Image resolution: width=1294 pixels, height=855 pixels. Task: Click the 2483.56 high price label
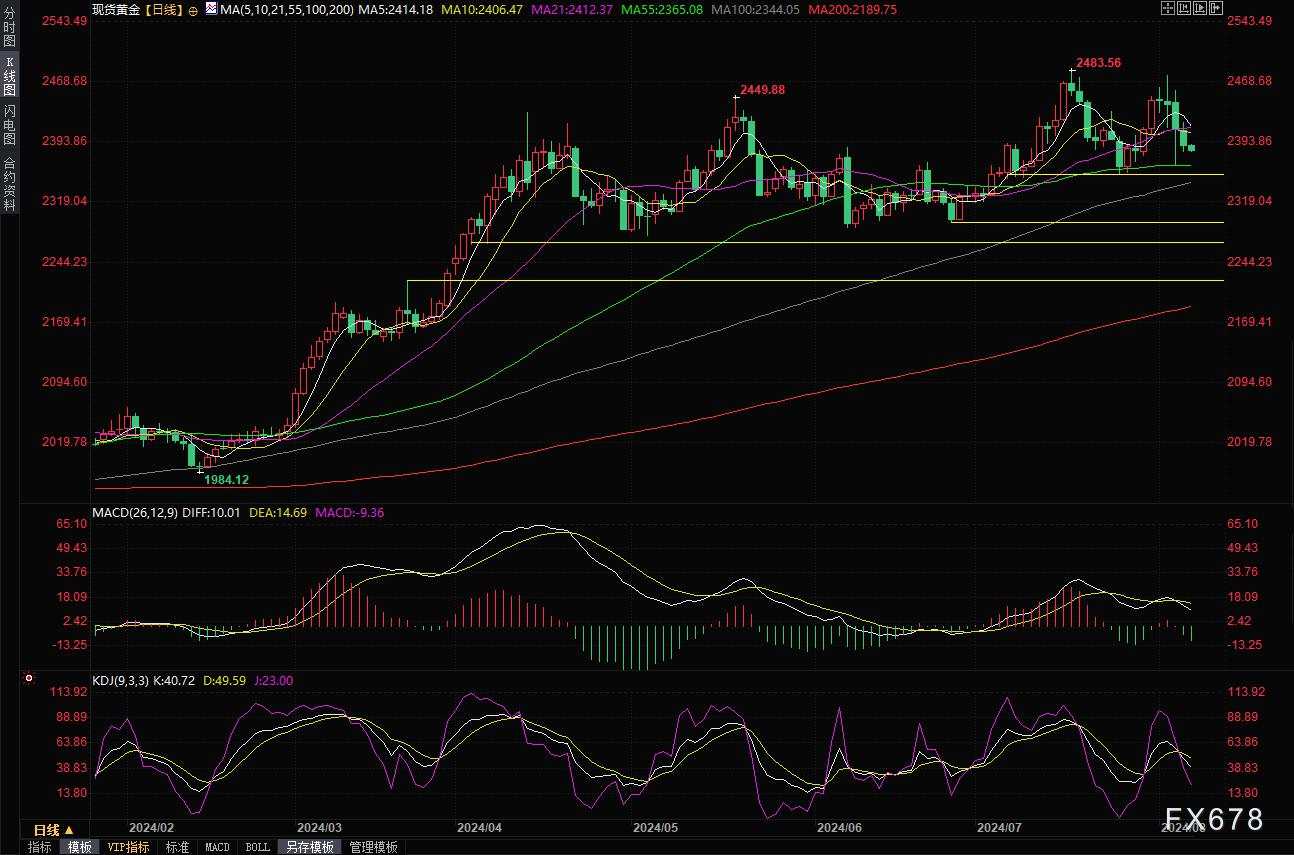[x=1099, y=63]
